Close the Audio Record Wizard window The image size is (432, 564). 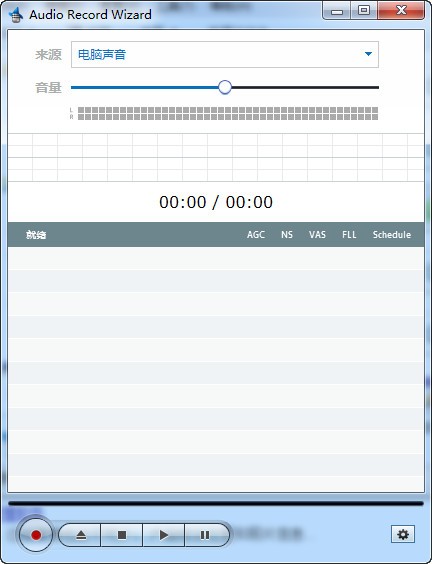pos(401,10)
